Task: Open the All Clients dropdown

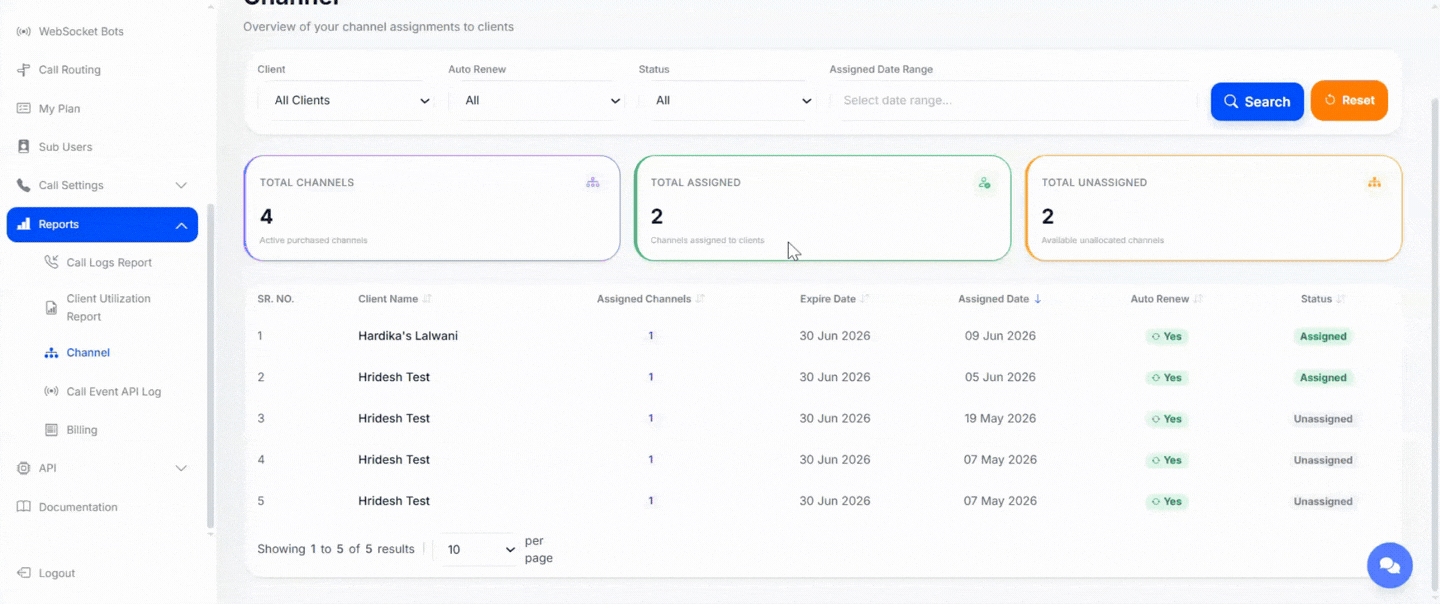Action: coord(346,101)
